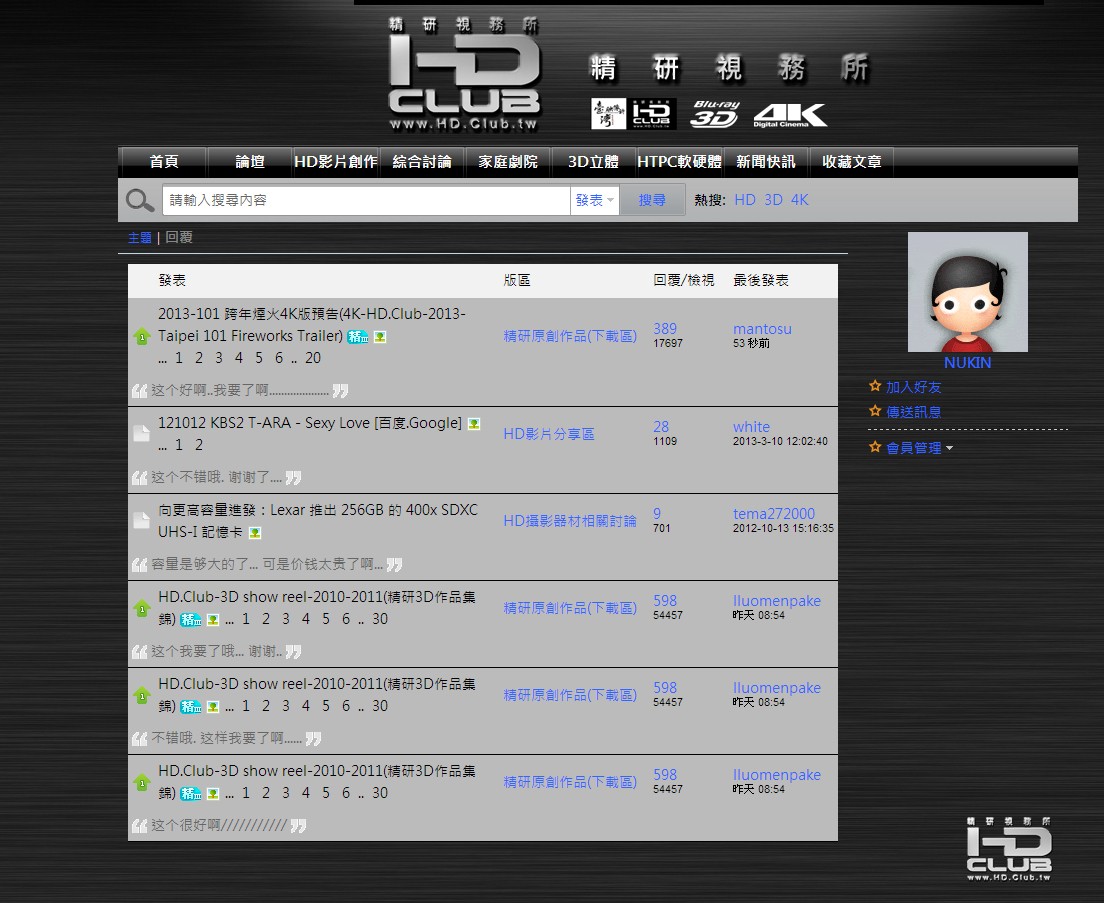Click 加入好友 add friend link

point(913,387)
